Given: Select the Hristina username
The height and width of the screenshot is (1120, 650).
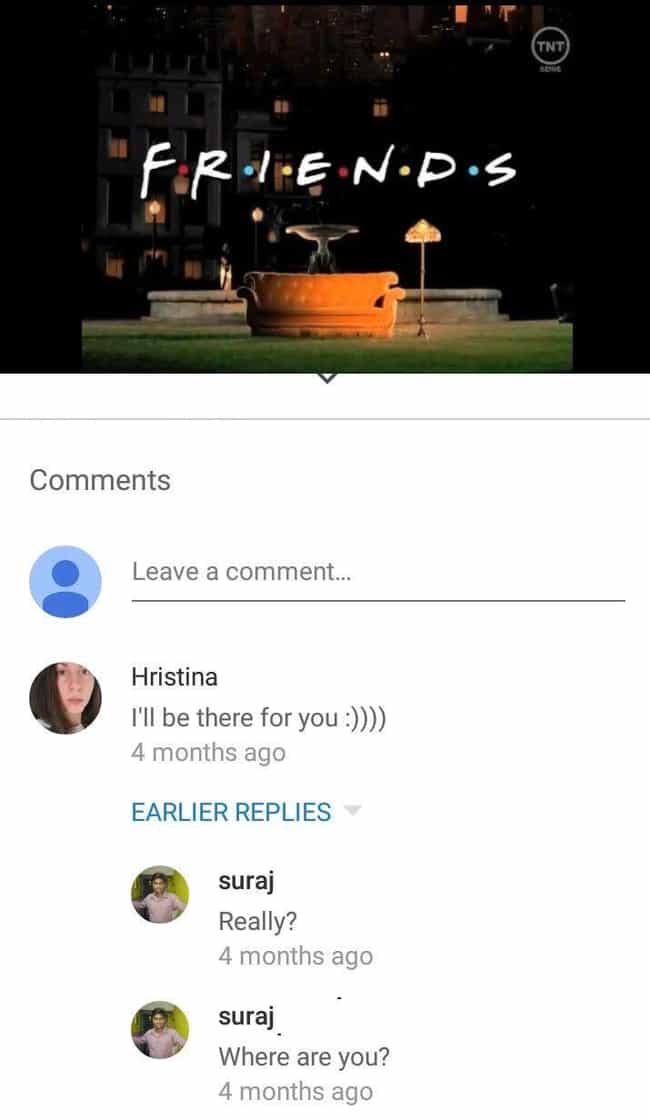Looking at the screenshot, I should [x=174, y=676].
